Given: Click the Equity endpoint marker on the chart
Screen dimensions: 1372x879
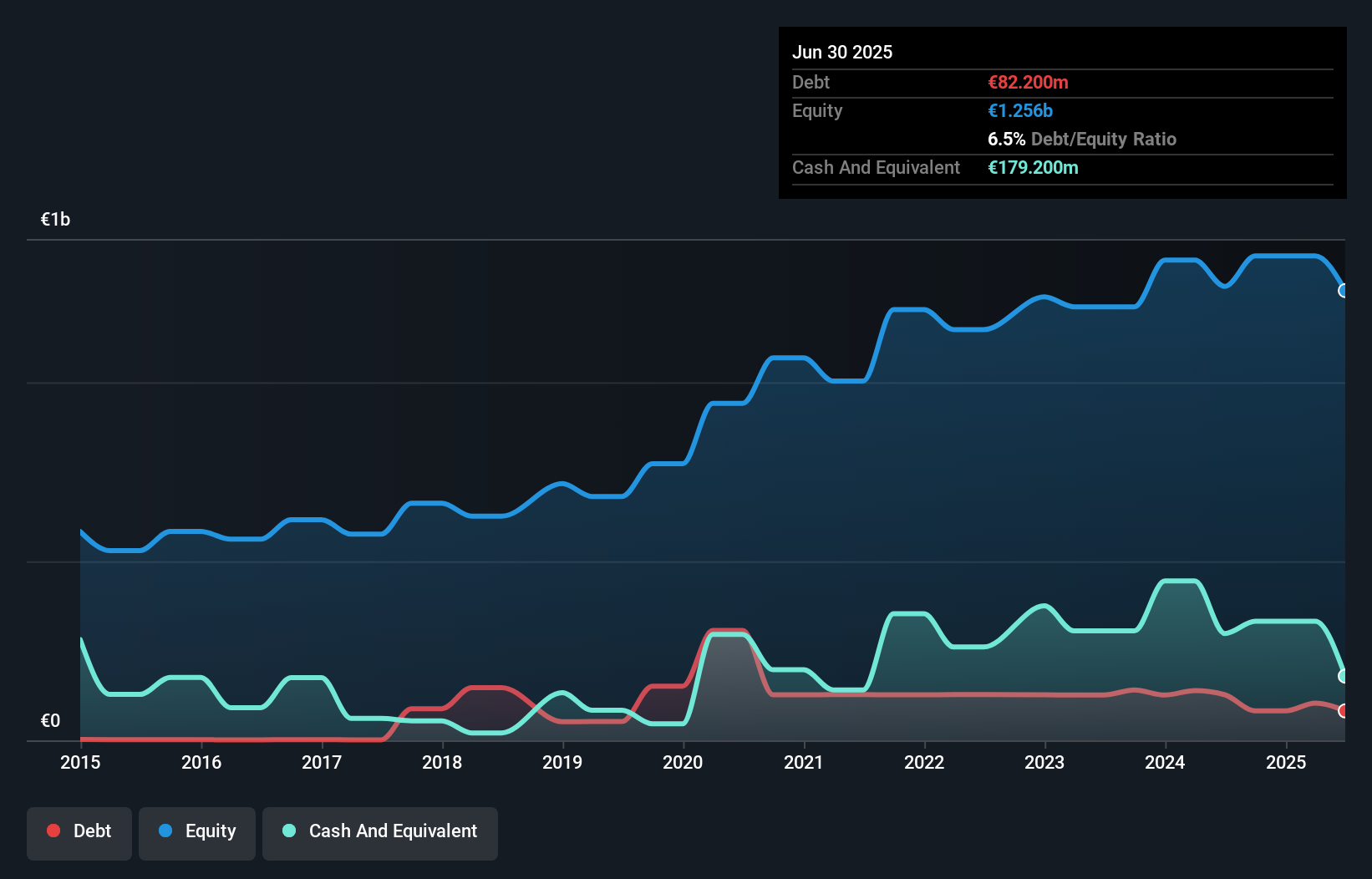Looking at the screenshot, I should click(x=1344, y=291).
